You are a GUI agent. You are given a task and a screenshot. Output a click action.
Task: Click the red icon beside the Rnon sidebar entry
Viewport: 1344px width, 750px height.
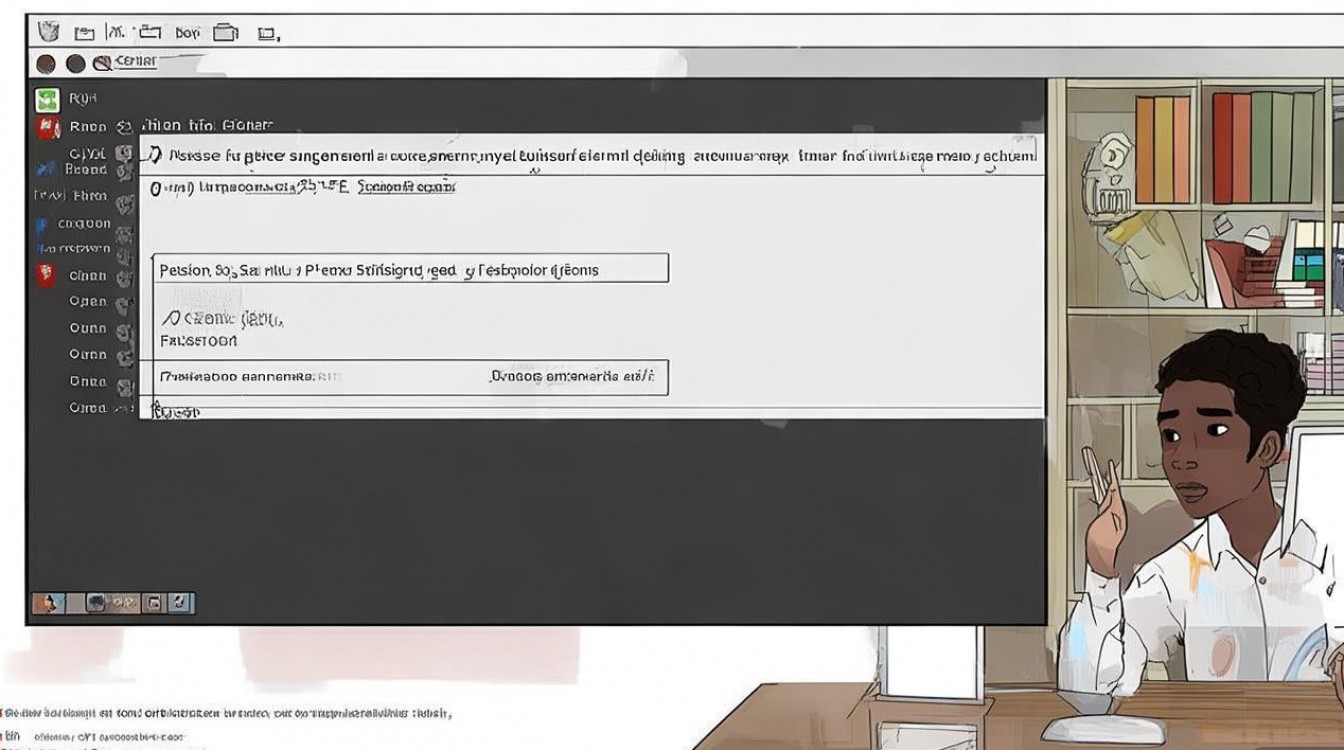46,128
